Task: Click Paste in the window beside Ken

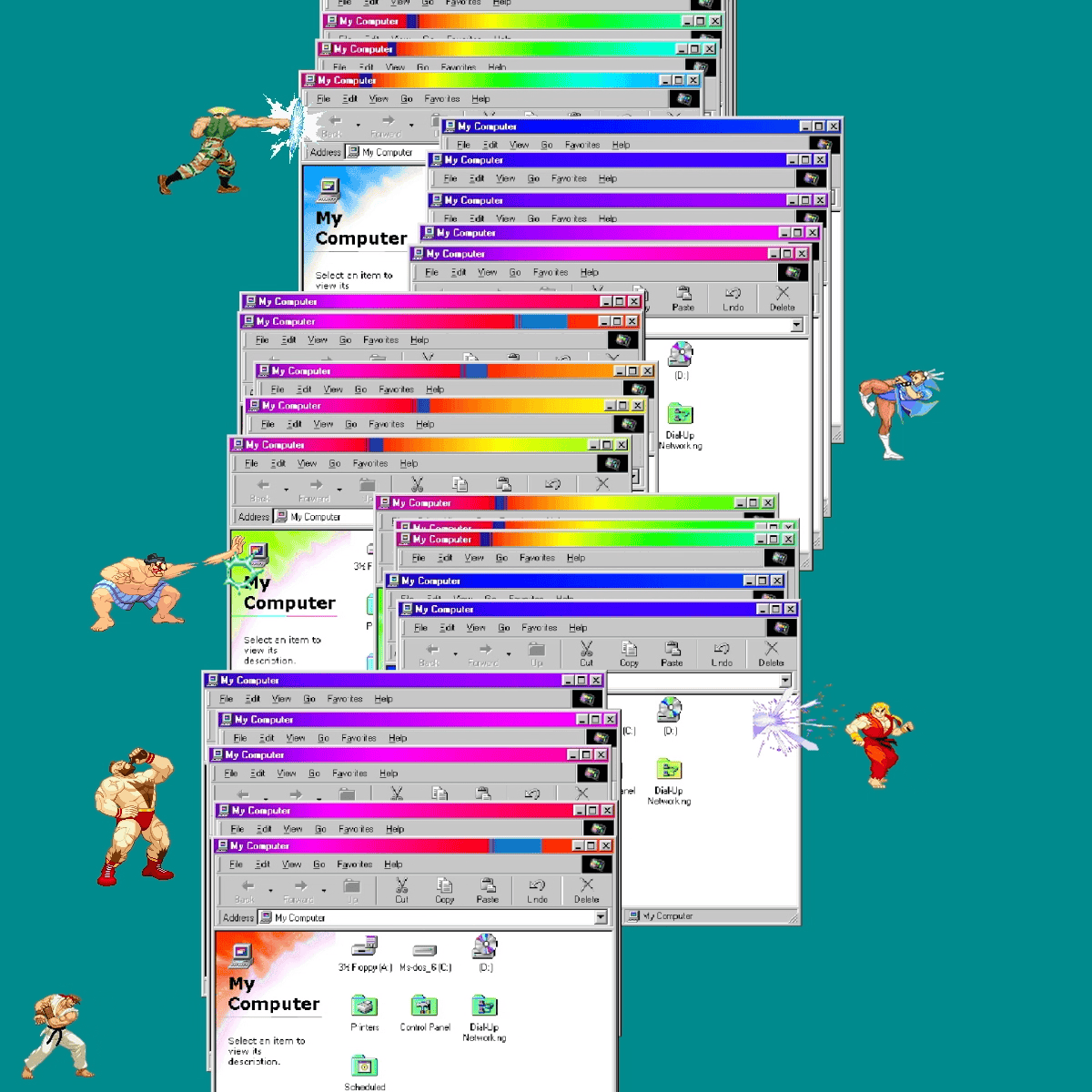Action: 672,653
